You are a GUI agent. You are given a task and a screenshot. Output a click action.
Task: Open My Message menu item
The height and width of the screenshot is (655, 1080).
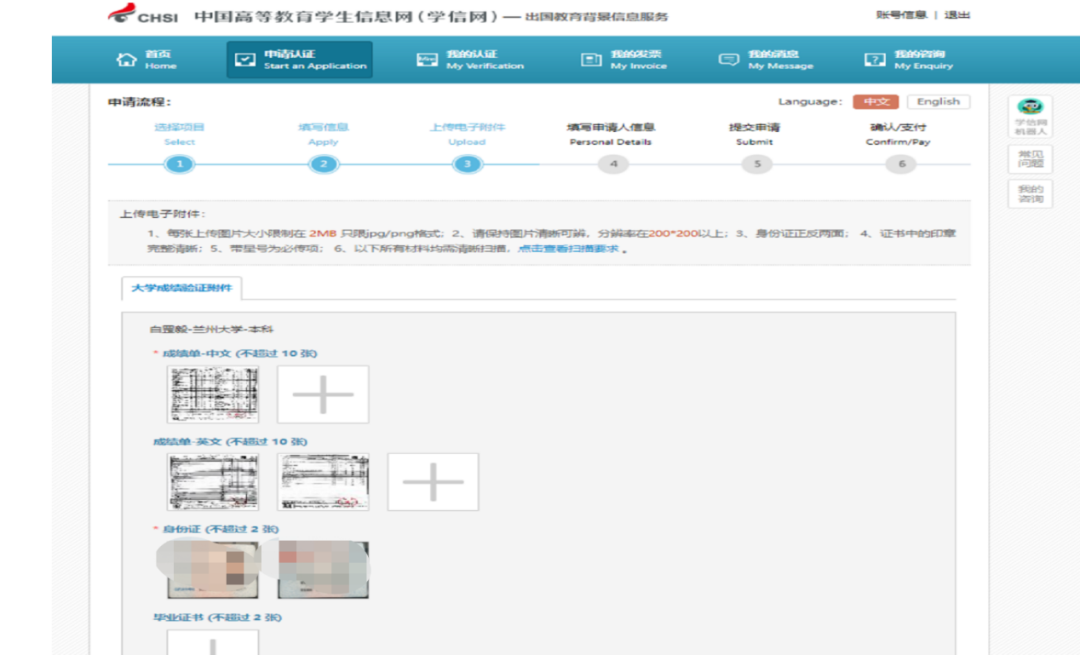766,60
